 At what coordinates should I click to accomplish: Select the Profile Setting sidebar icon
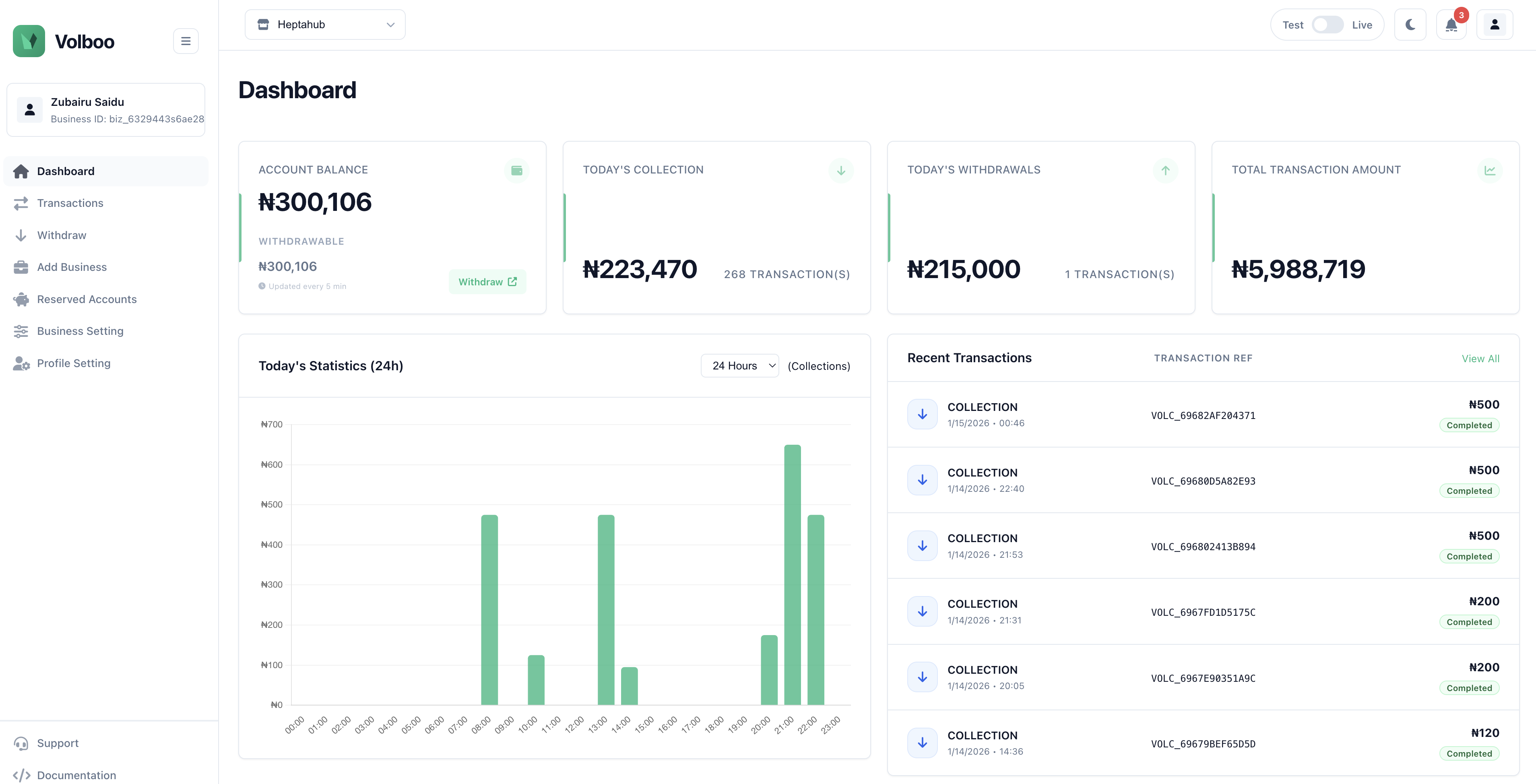(x=21, y=363)
